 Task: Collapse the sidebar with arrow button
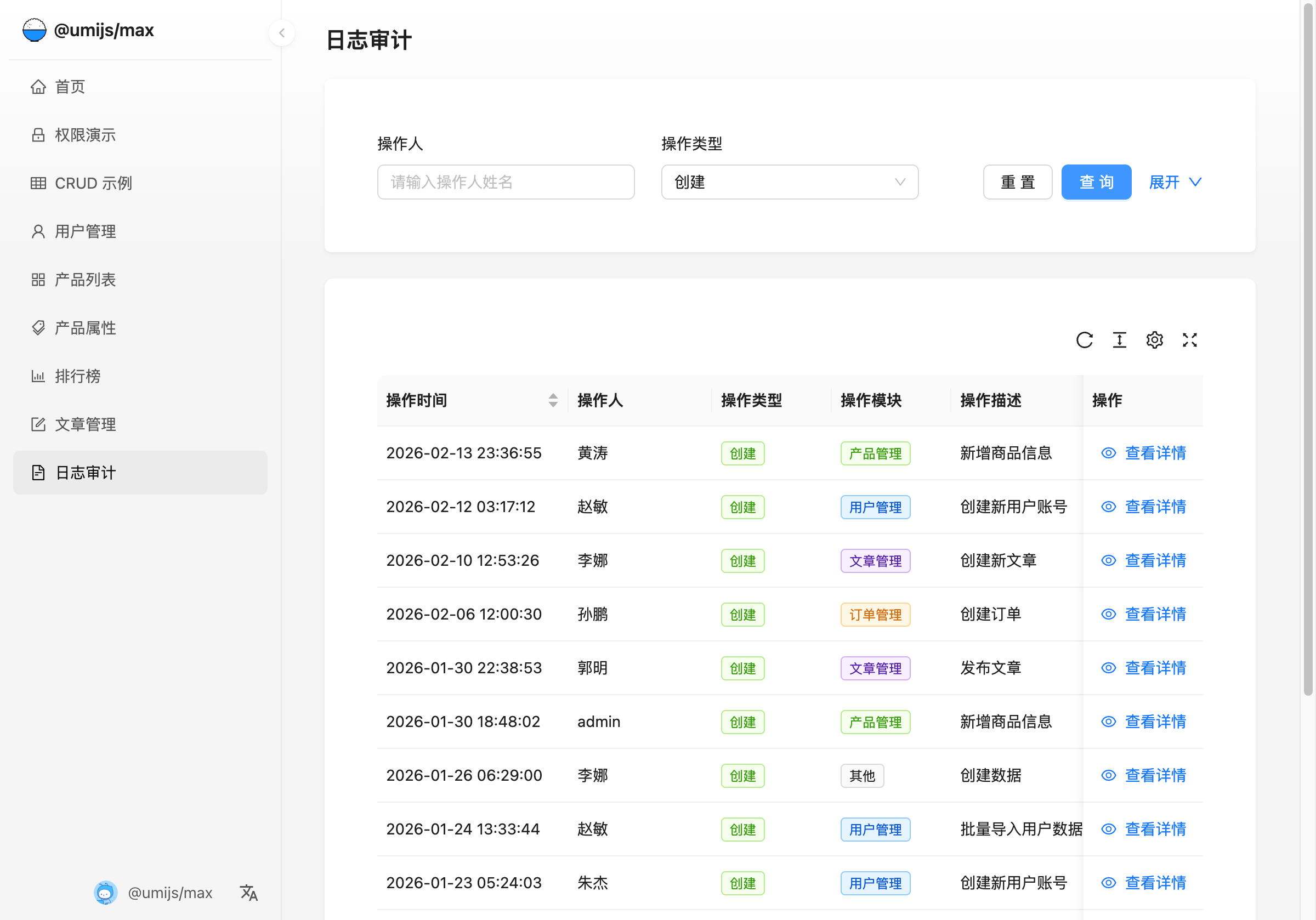pos(281,33)
